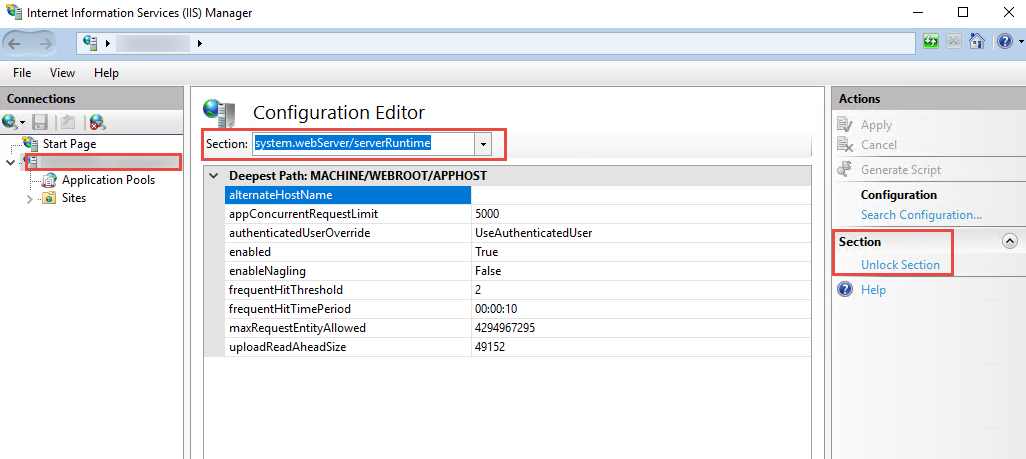
Task: Collapse the Deepest Path property group
Action: tap(213, 176)
